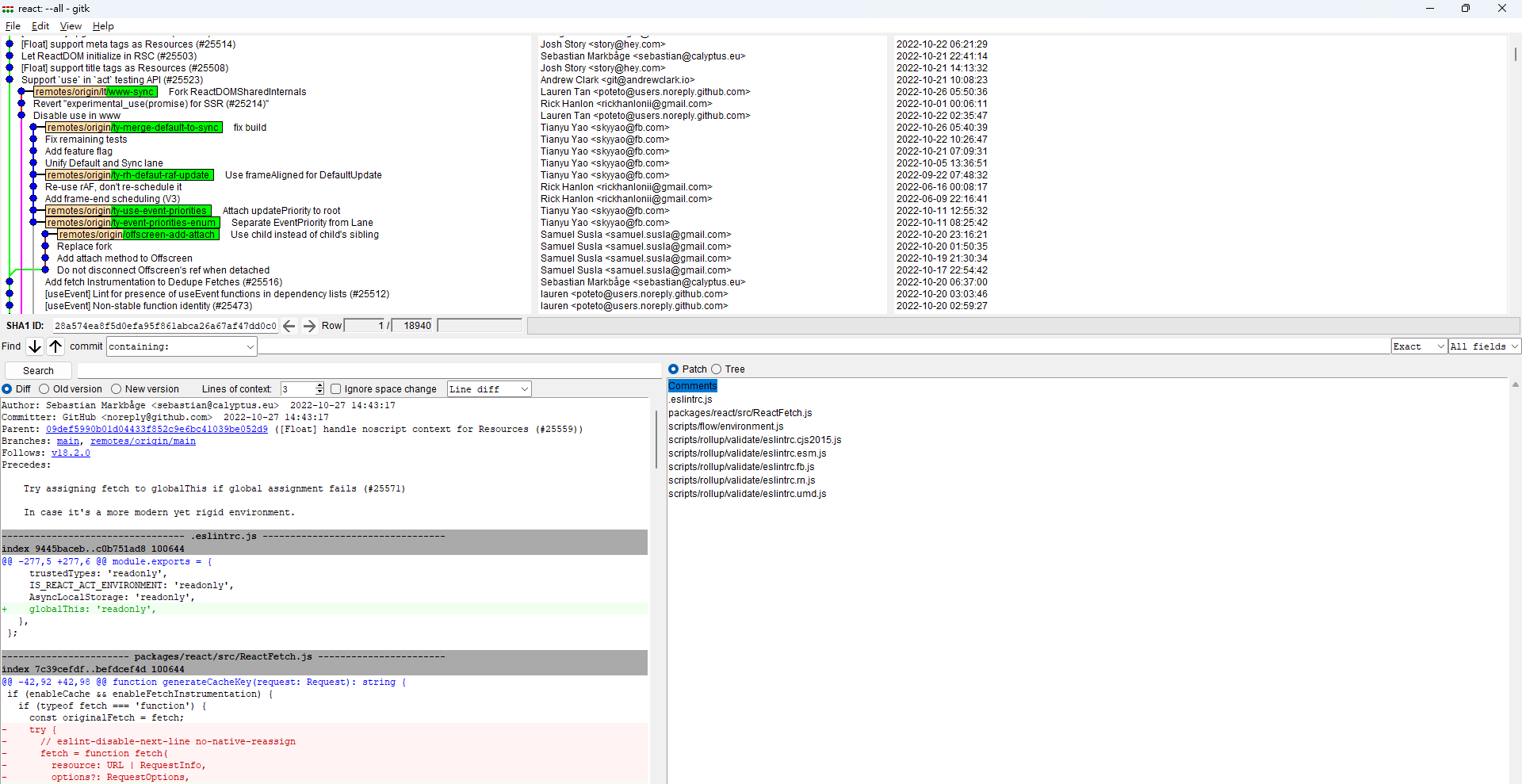
Task: Follow the v18.2.0 tag link
Action: (71, 453)
